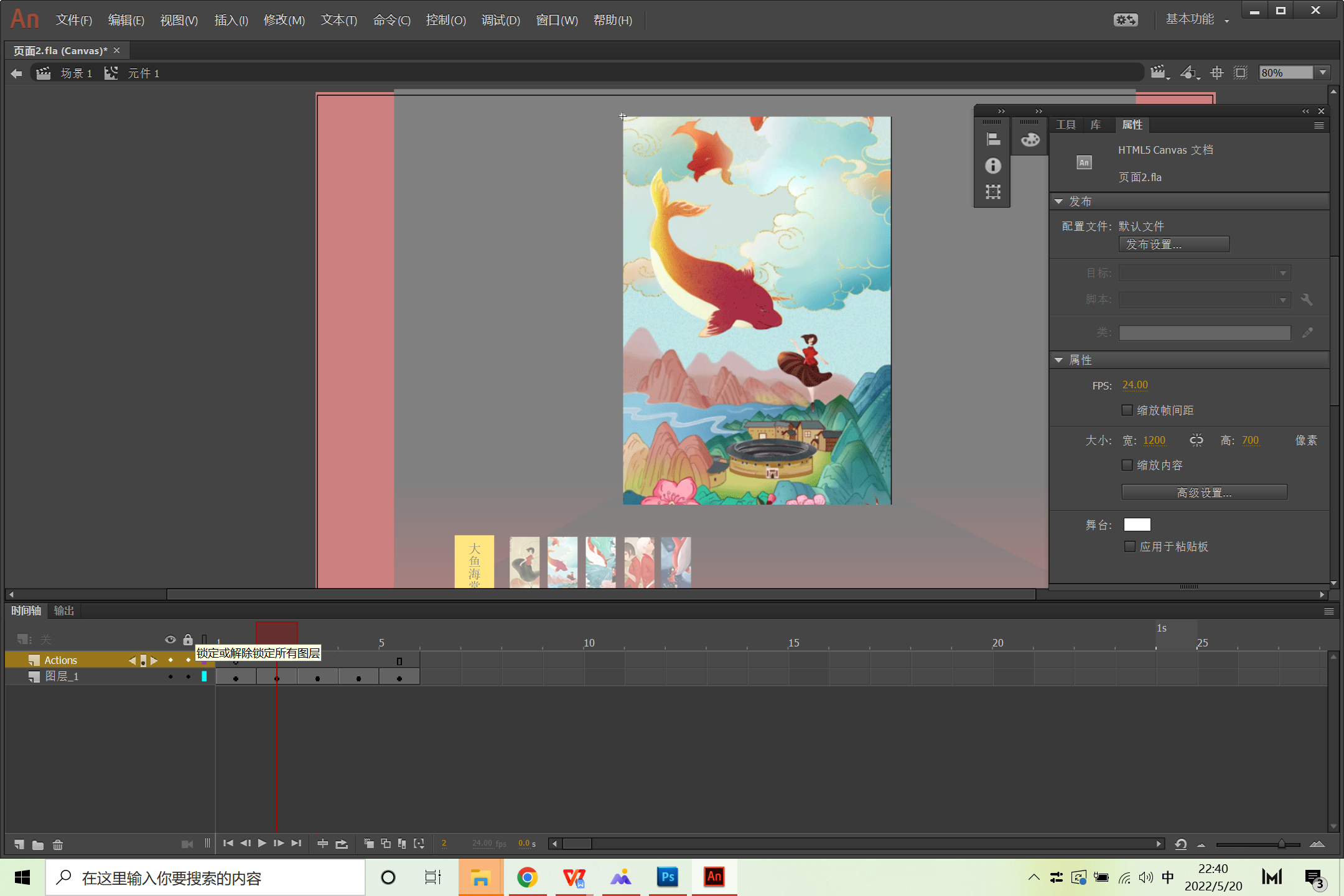
Task: Click the white 舞台 color swatch
Action: click(1137, 525)
